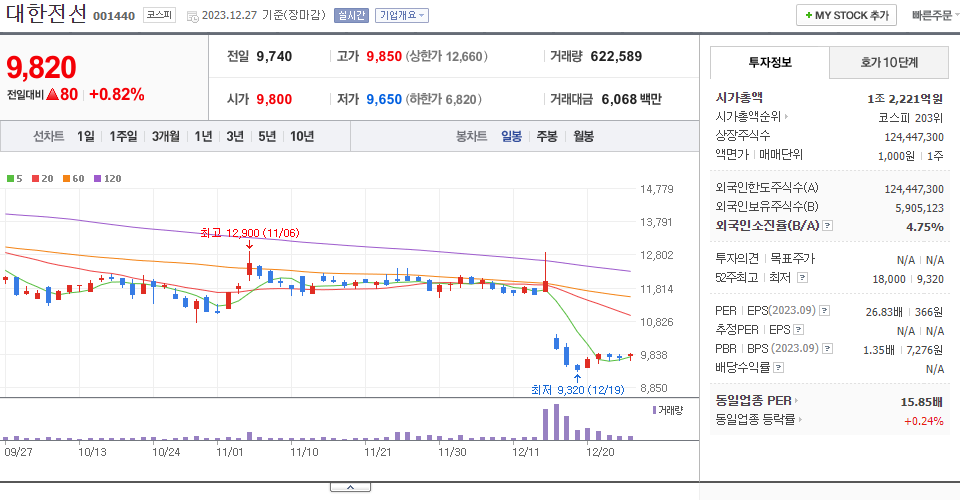Click the help icon next to 52주최고 최저
Viewport: 960px width, 500px height.
(x=803, y=278)
